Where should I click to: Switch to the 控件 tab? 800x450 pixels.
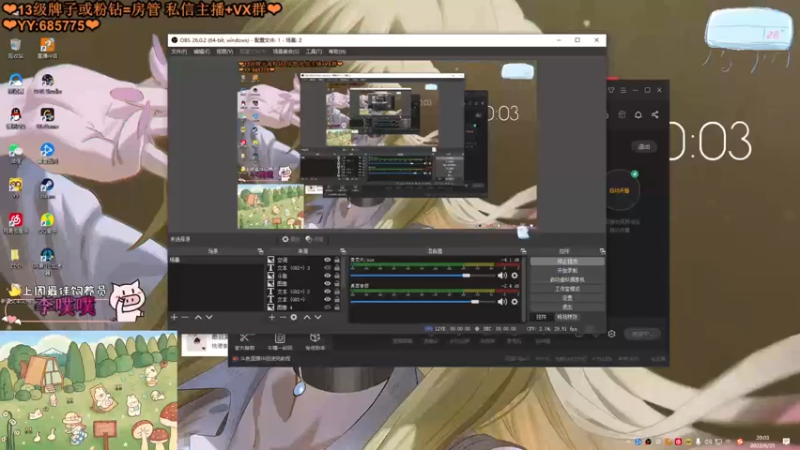click(541, 317)
